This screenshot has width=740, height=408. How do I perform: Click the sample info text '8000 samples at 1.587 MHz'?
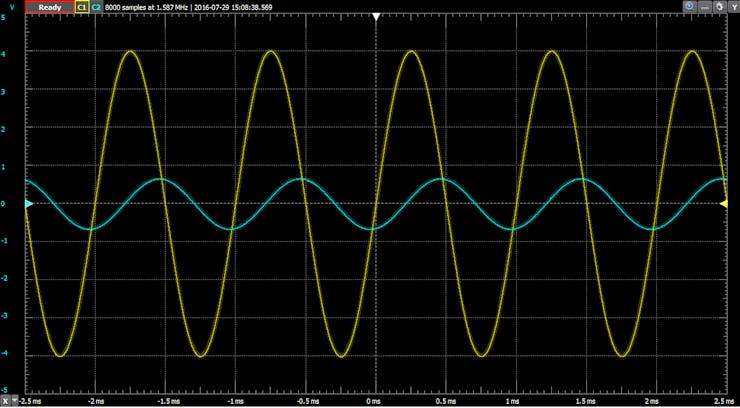click(145, 8)
